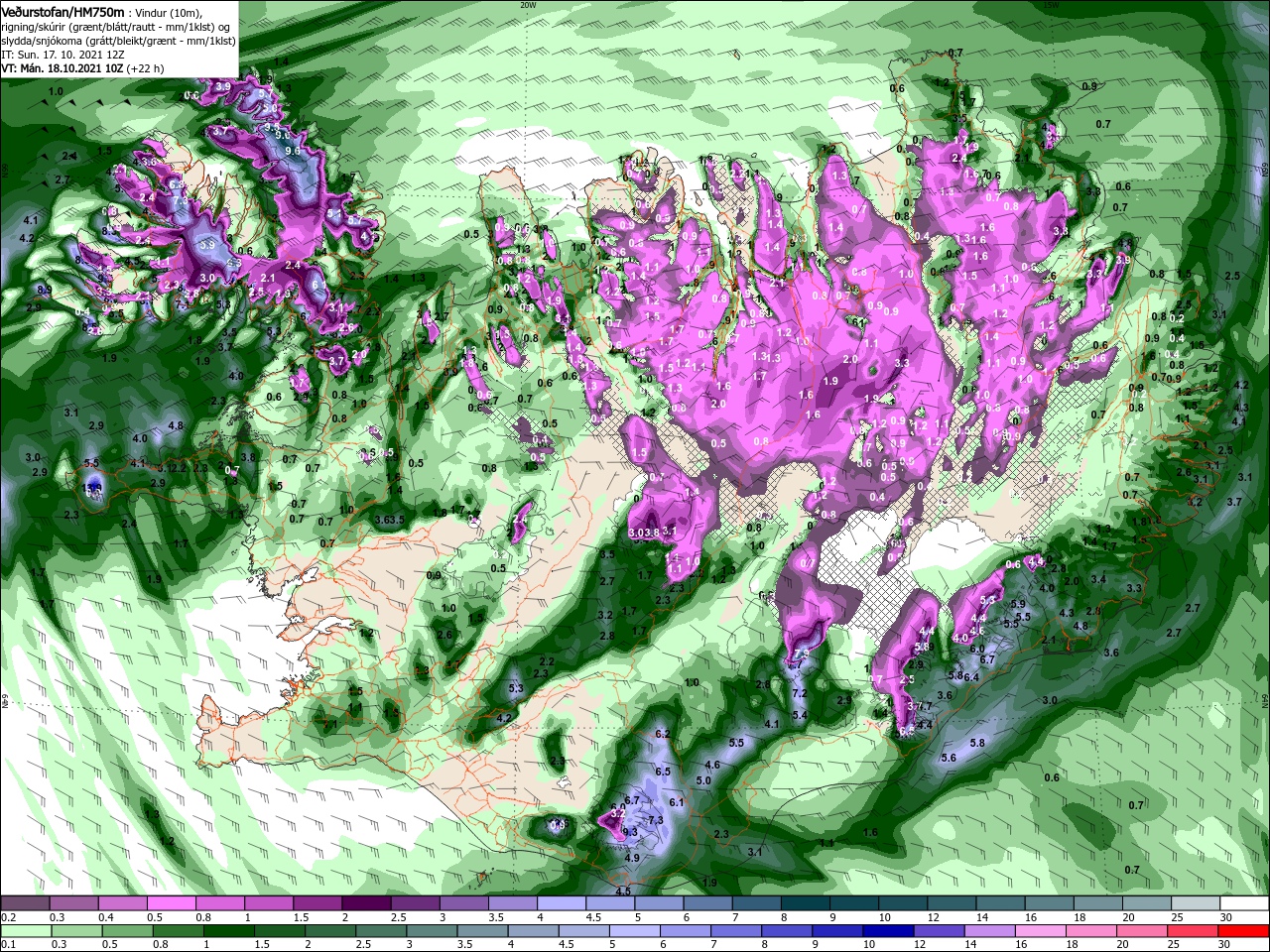This screenshot has height=952, width=1270.
Task: Click the '20W' longitude label
Action: (527, 4)
